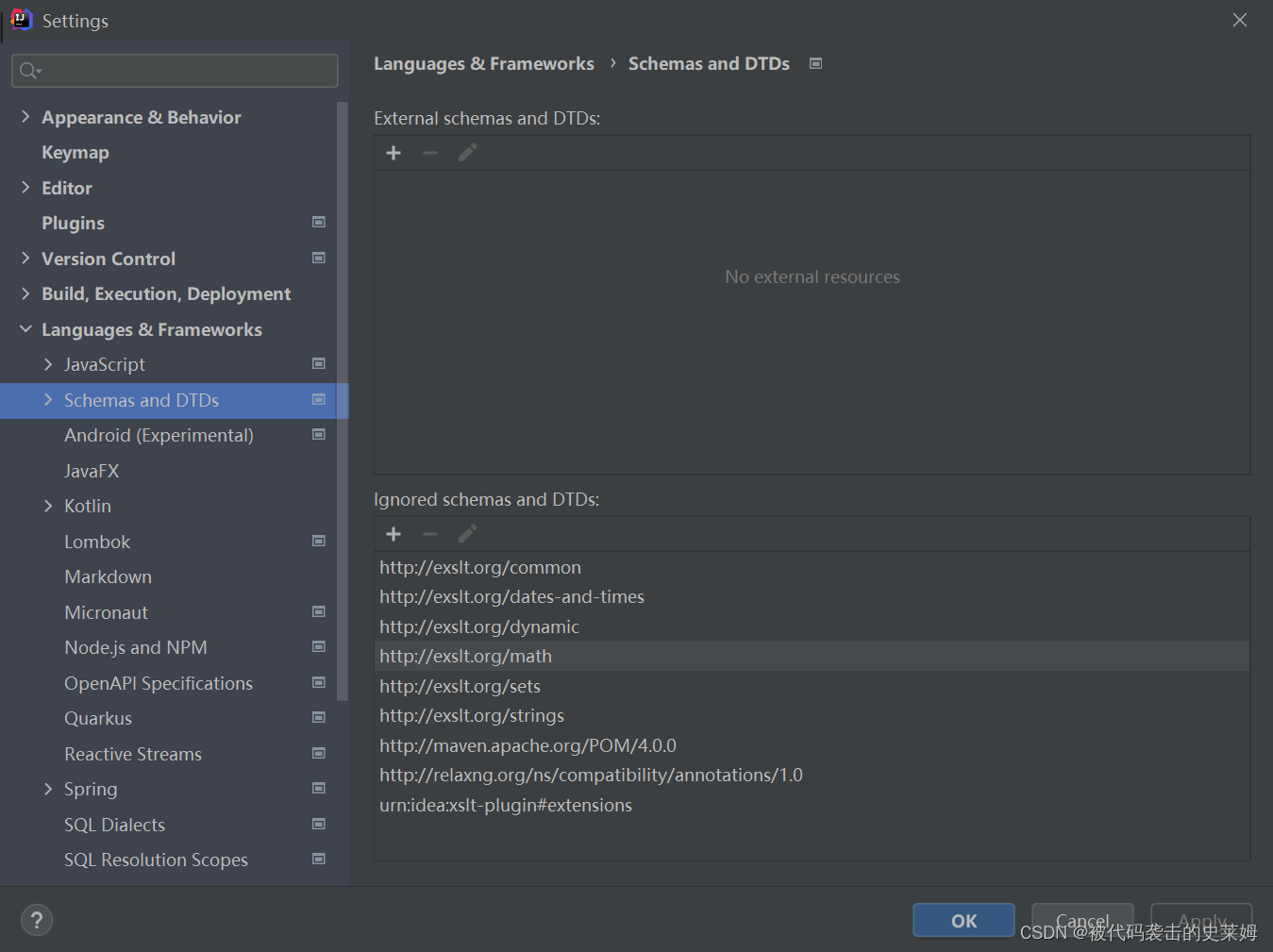1273x952 pixels.
Task: Collapse the Languages & Frameworks section
Action: [x=25, y=329]
